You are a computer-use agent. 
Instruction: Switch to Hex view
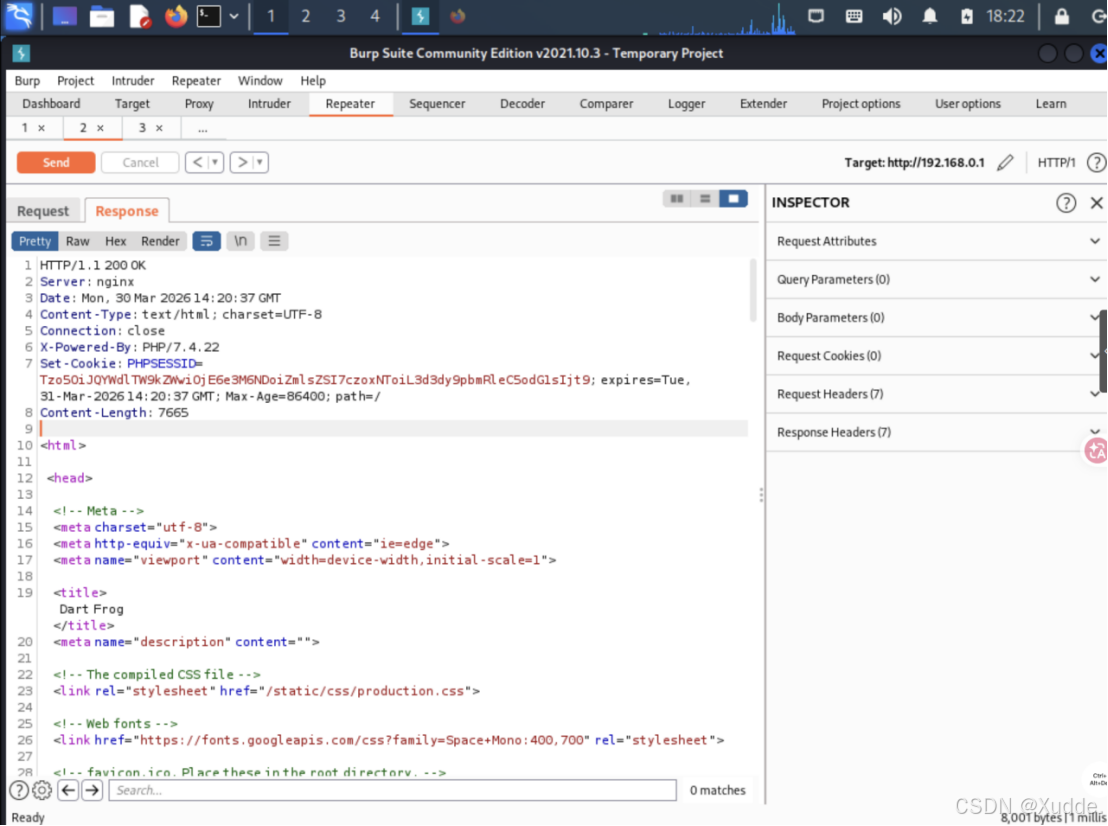115,241
